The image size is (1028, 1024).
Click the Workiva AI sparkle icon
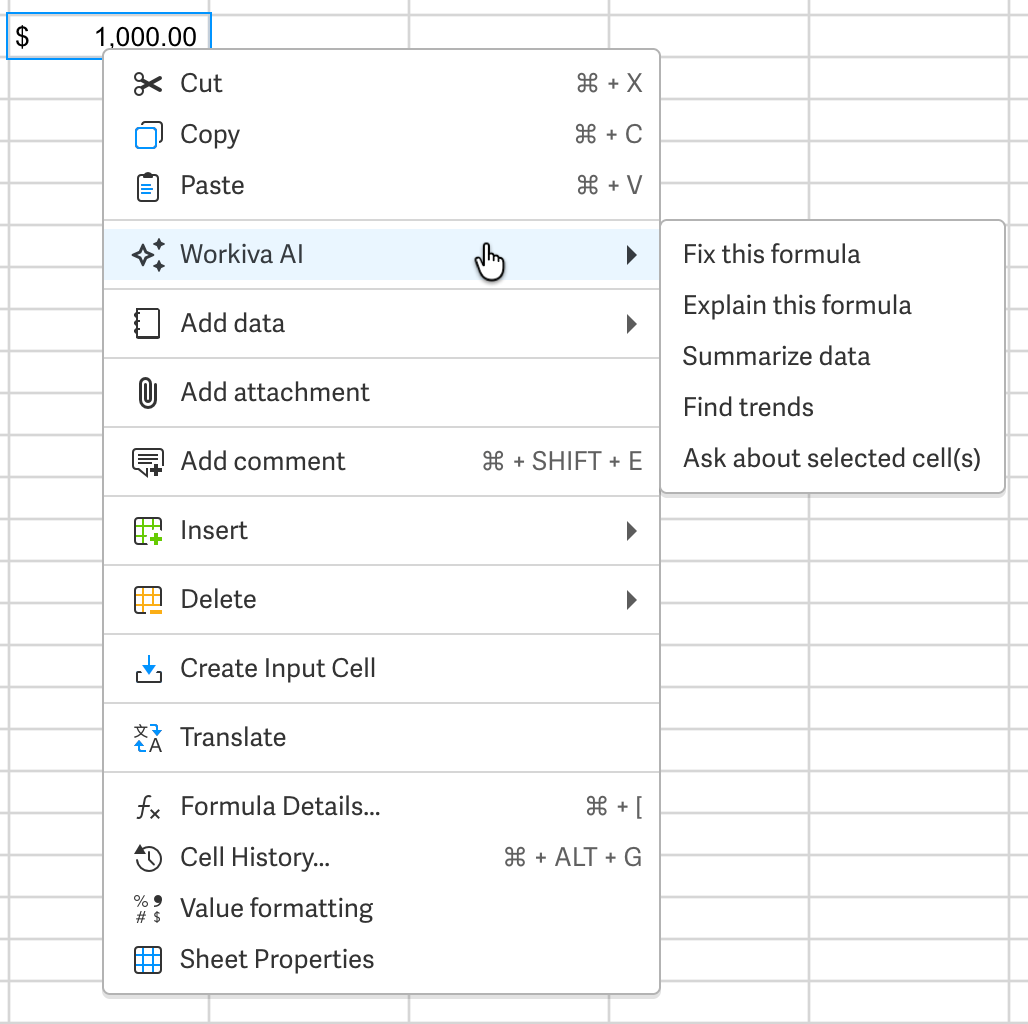click(148, 255)
